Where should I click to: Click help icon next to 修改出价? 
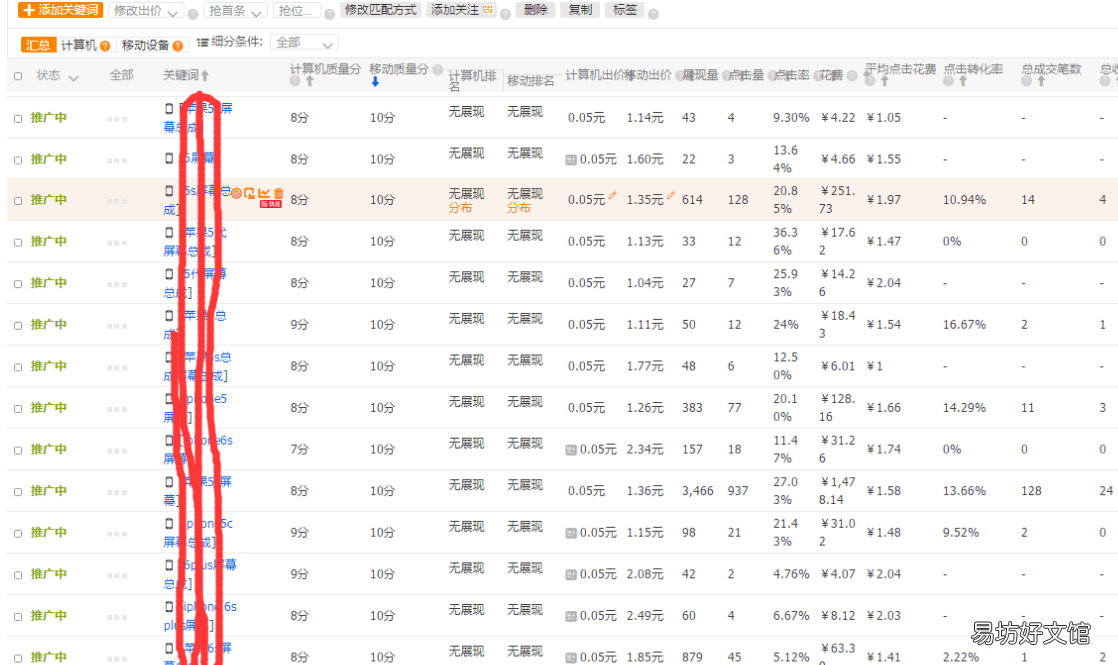[192, 14]
